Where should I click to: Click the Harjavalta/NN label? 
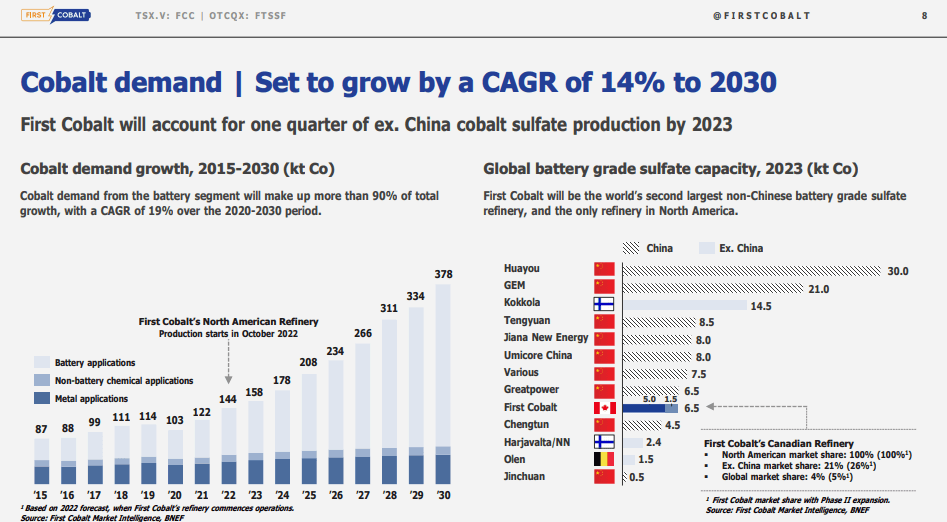[537, 442]
